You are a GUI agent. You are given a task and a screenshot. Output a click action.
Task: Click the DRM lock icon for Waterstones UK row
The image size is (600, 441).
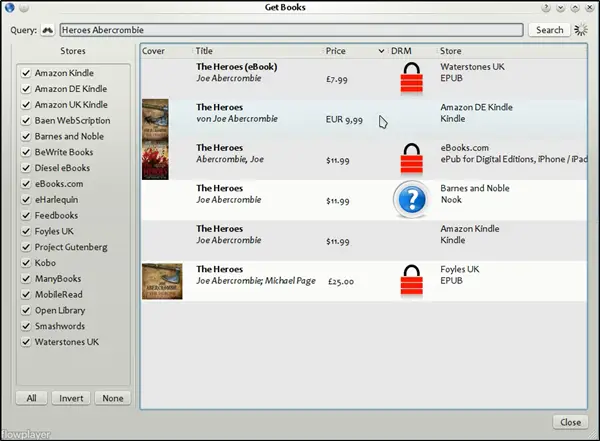point(411,78)
